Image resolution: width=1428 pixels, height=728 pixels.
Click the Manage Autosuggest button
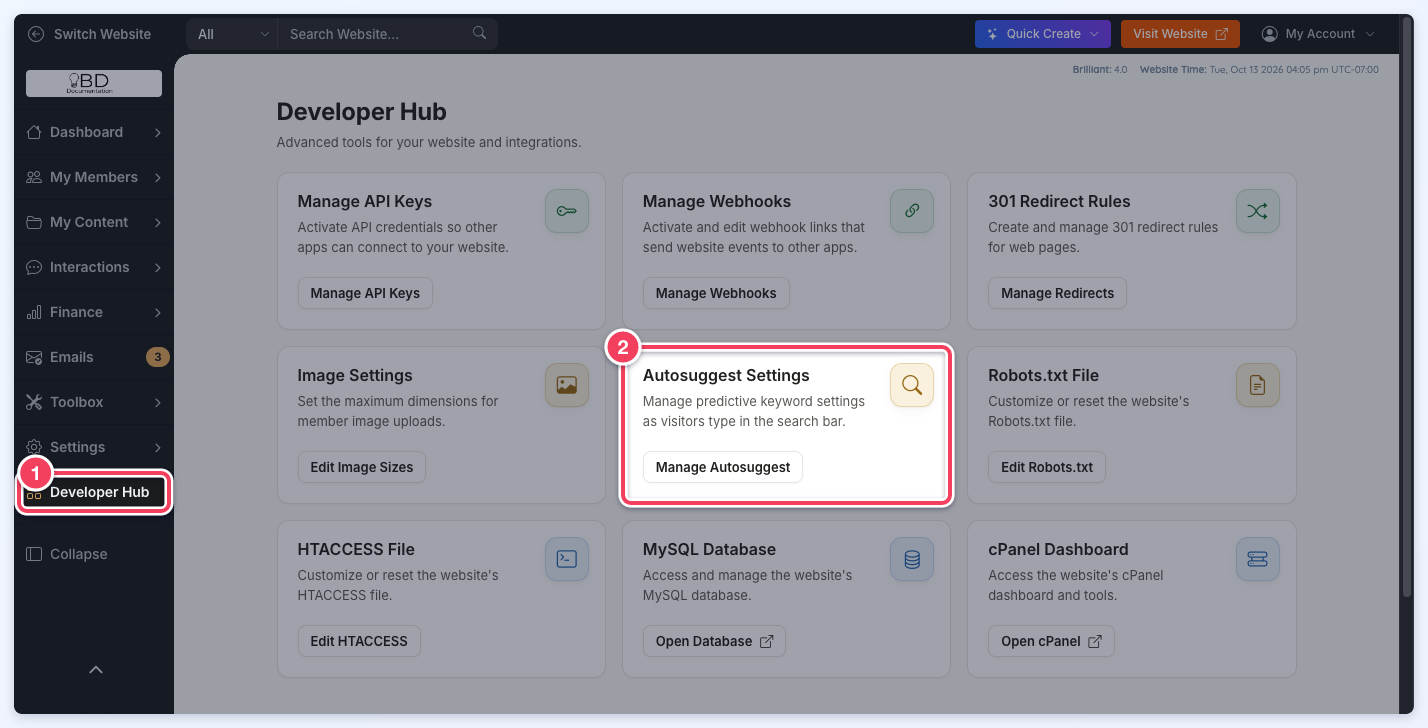(x=723, y=467)
